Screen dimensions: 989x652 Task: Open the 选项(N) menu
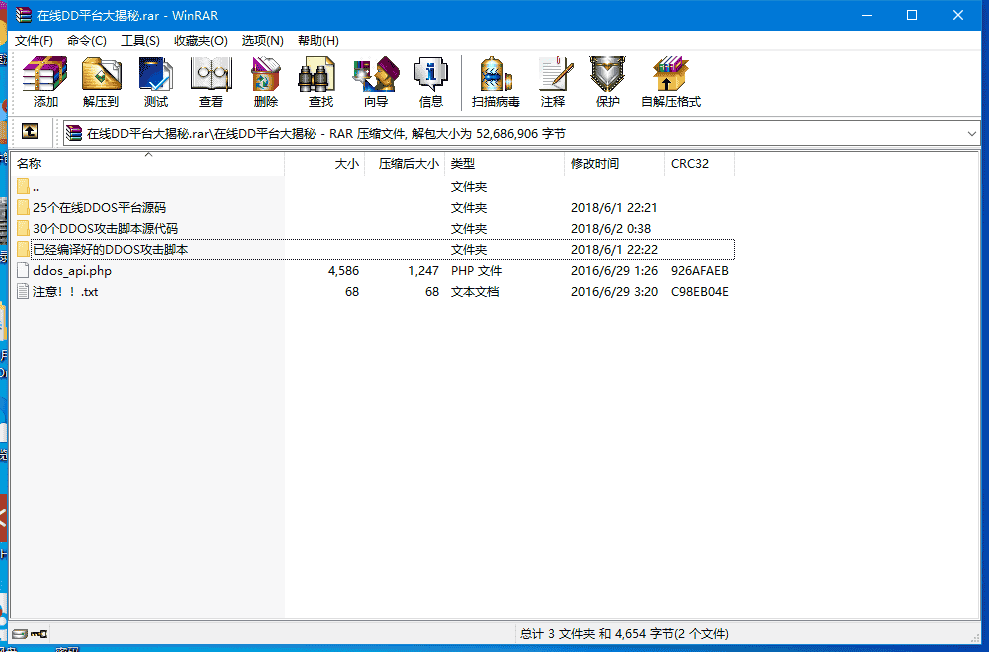(262, 41)
